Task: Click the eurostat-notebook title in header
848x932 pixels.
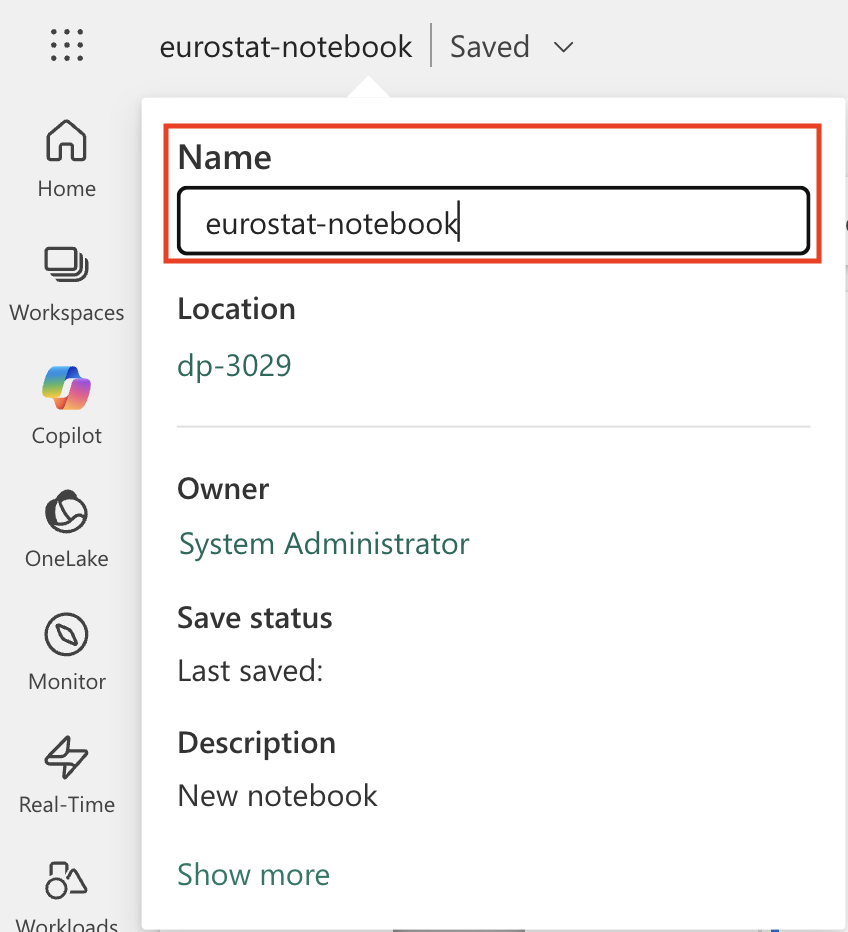Action: 285,47
